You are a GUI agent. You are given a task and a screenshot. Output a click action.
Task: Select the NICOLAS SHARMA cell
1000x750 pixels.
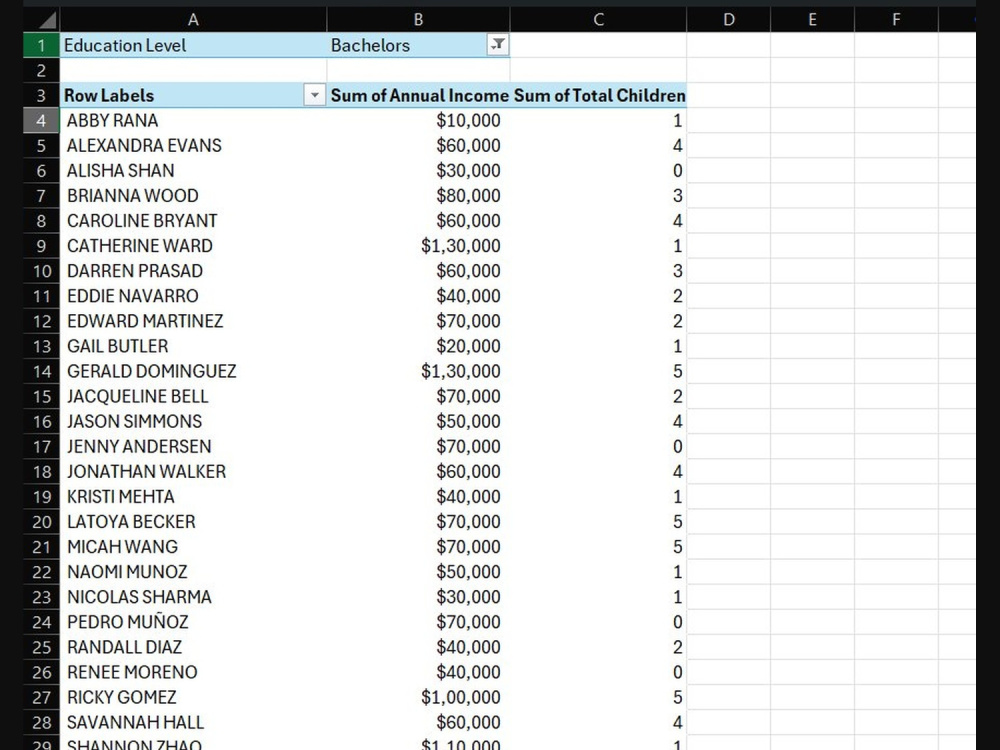pos(193,597)
